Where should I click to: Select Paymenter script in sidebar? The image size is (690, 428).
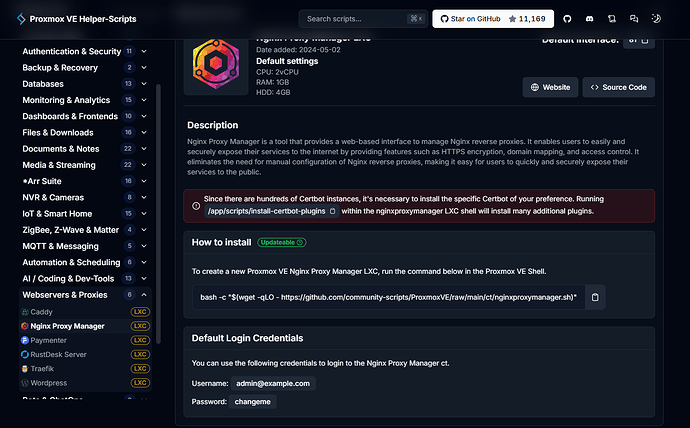point(85,340)
